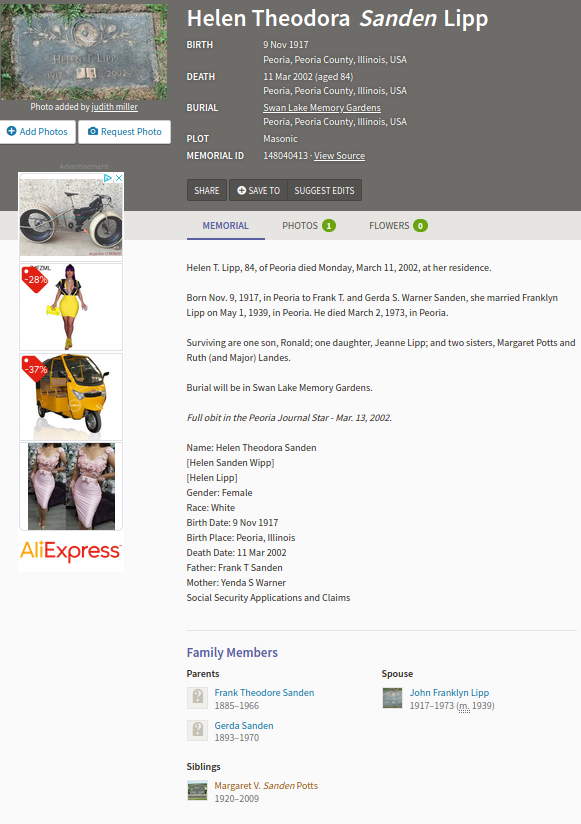The image size is (581, 824).
Task: Open the View Source link
Action: click(x=339, y=156)
